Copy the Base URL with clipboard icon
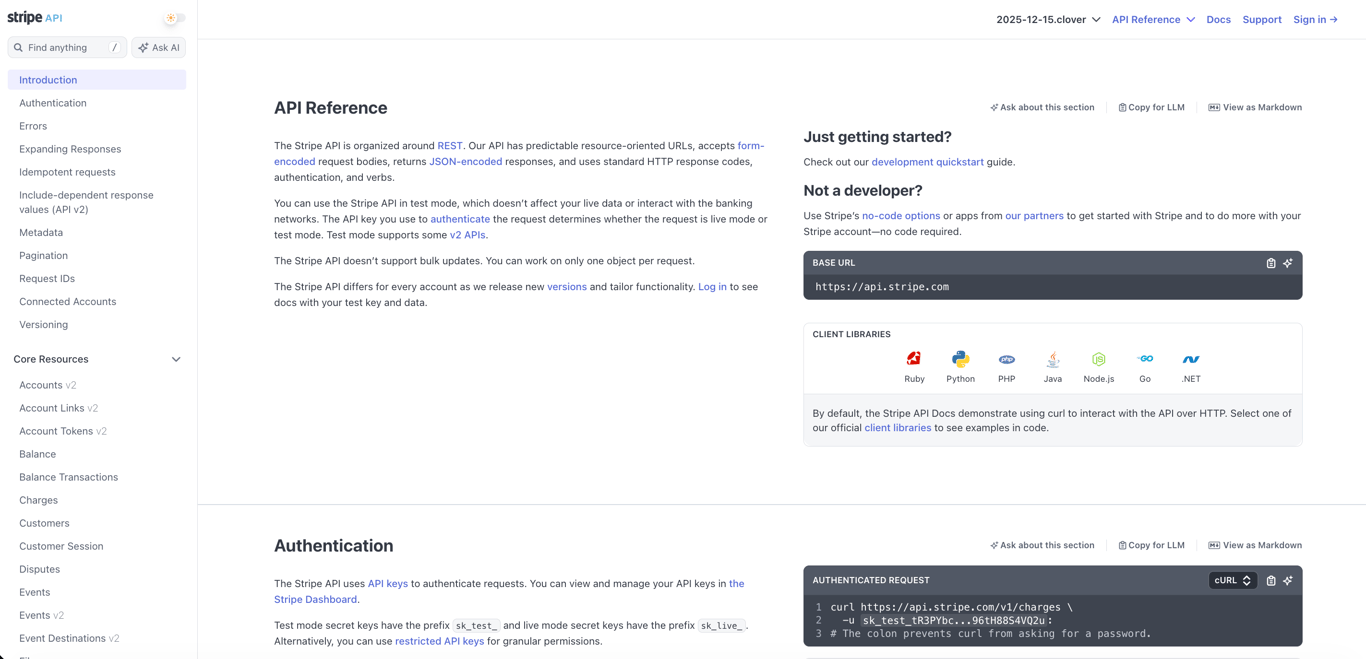The height and width of the screenshot is (659, 1366). [1271, 263]
